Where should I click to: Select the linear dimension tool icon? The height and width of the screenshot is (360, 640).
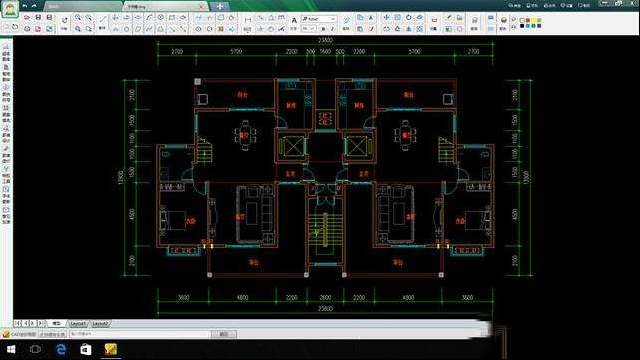pyautogui.click(x=248, y=20)
